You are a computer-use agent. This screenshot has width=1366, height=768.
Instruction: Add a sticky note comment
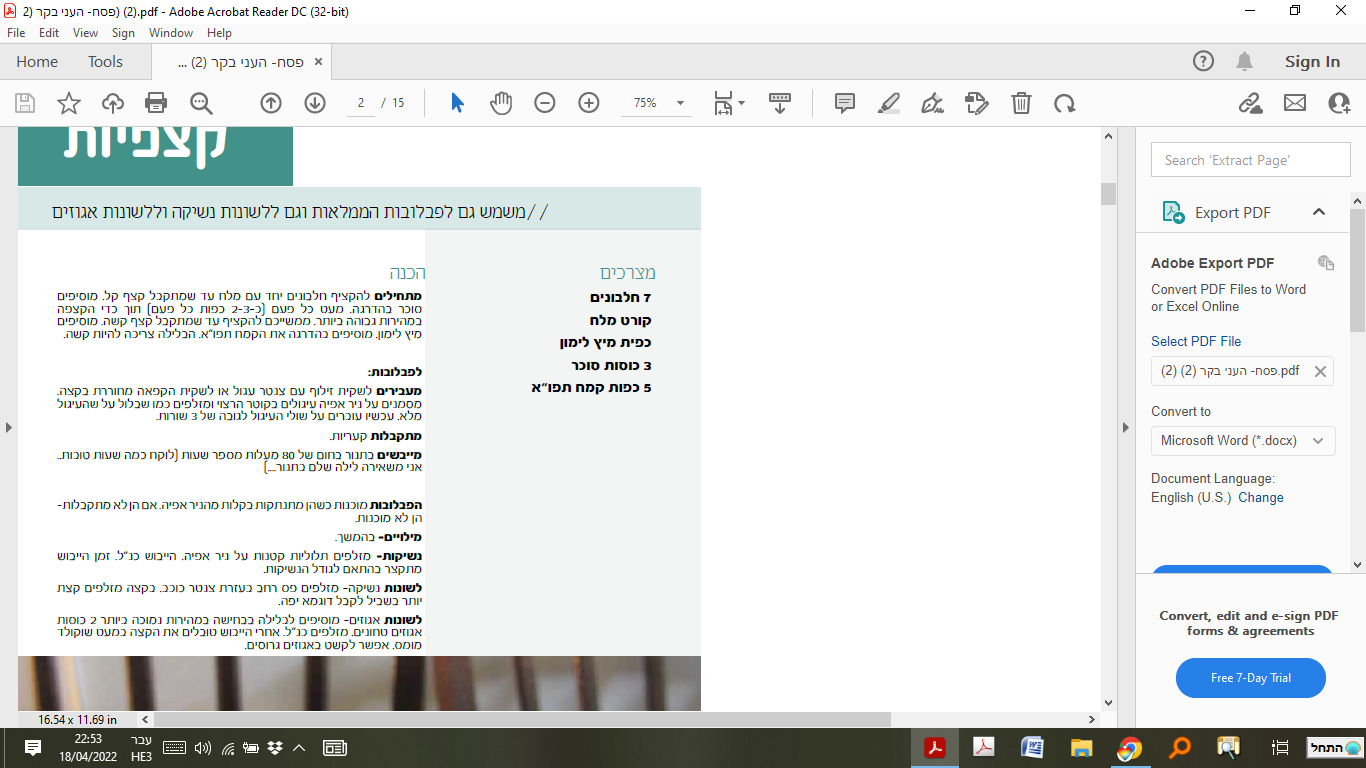click(845, 103)
